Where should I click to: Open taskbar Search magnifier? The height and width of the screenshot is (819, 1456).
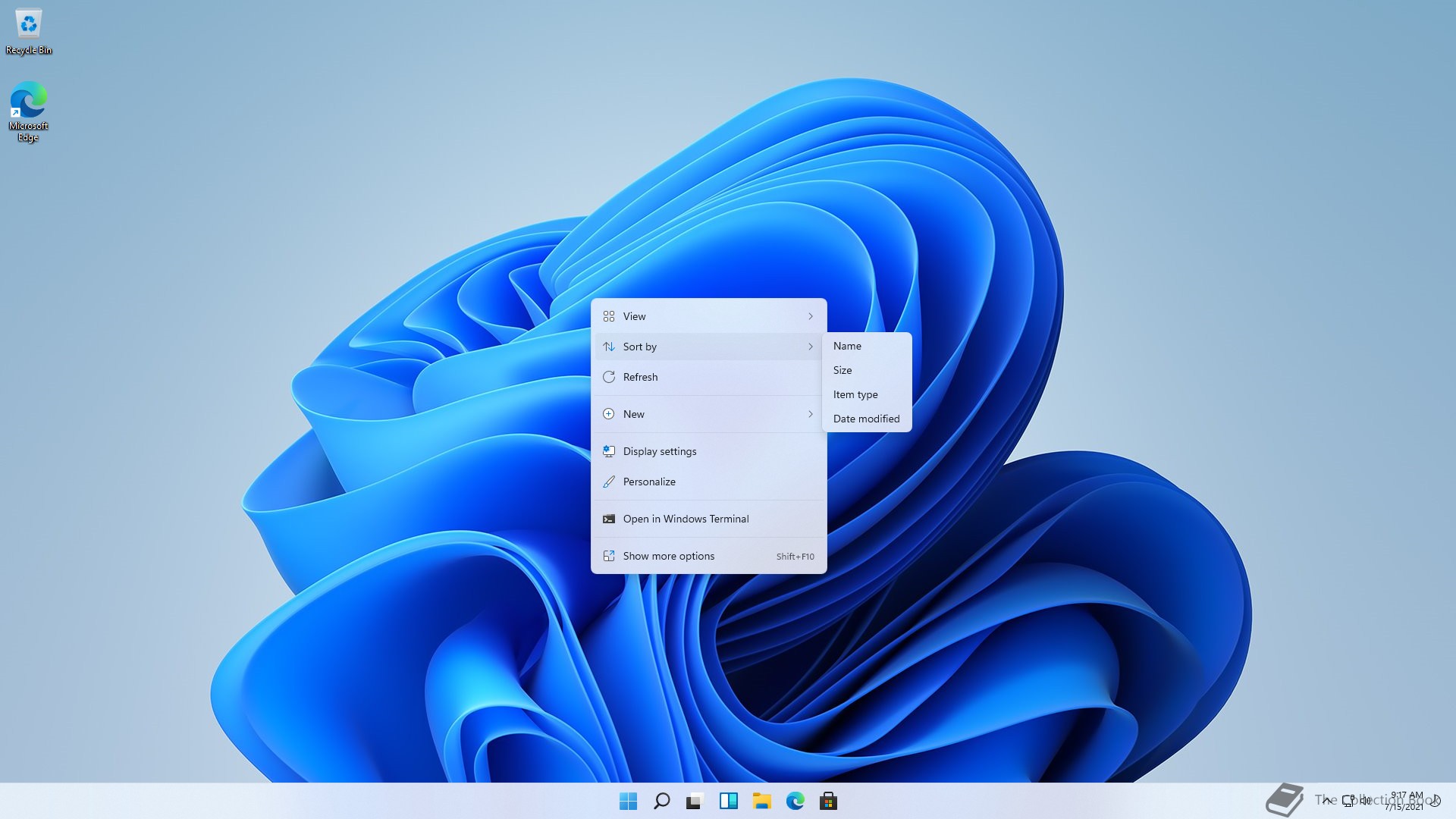(x=661, y=801)
